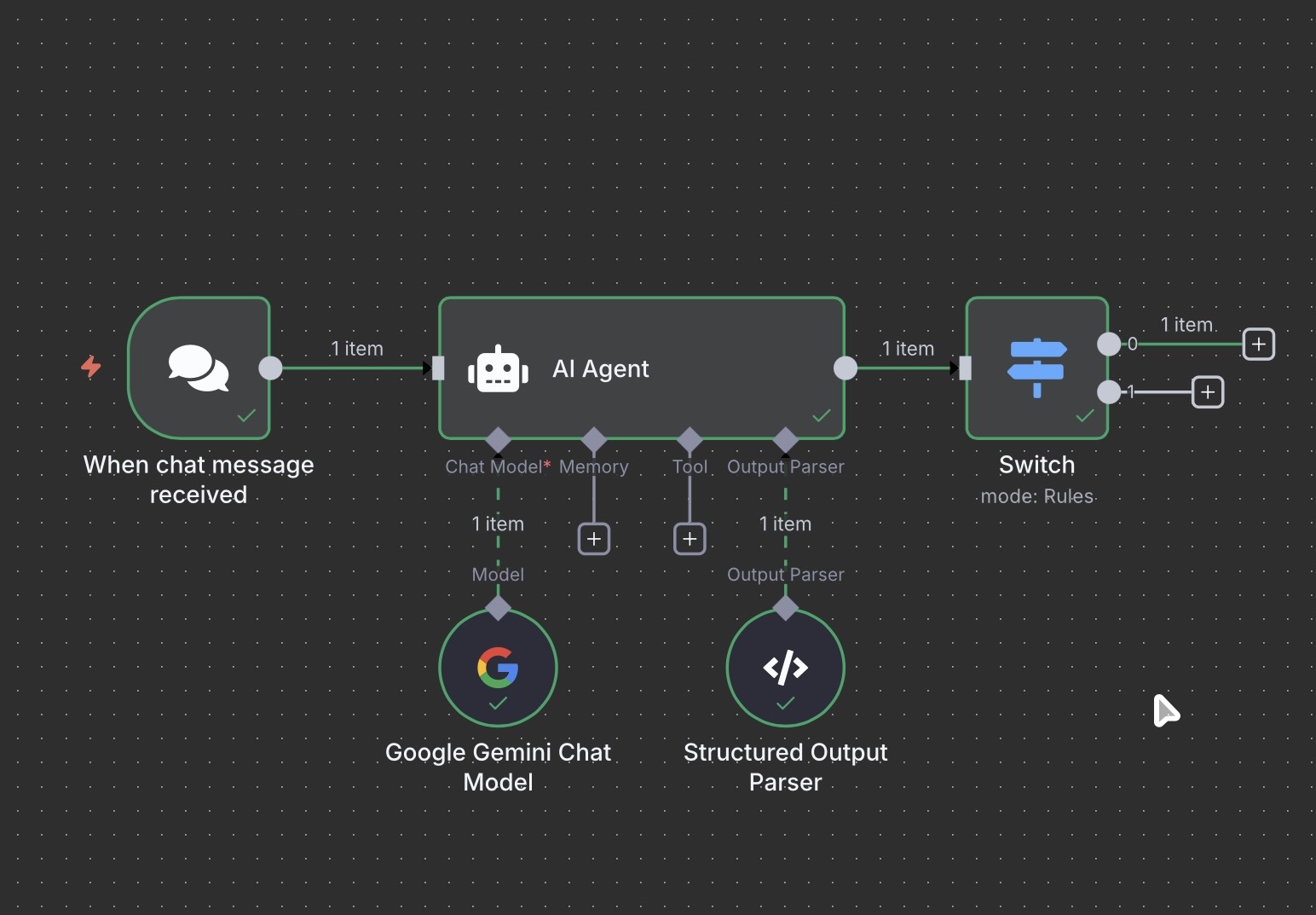
Task: Open the Structured Output Parser code icon
Action: coord(785,667)
